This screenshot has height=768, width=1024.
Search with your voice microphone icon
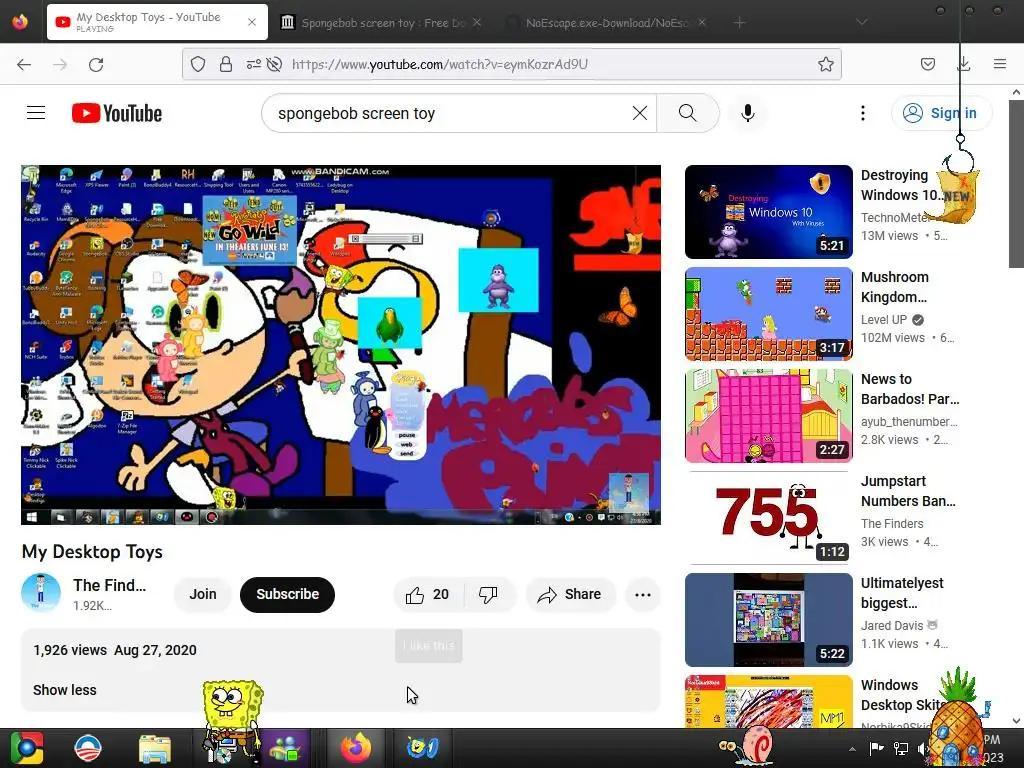click(748, 113)
